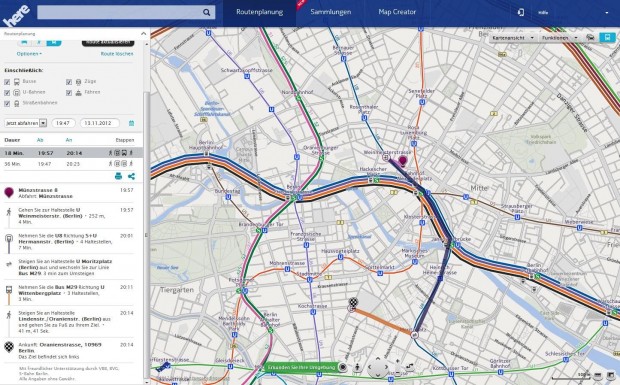This screenshot has width=620, height=385.
Task: Open the Kartenansicht dropdown on map
Action: [513, 38]
